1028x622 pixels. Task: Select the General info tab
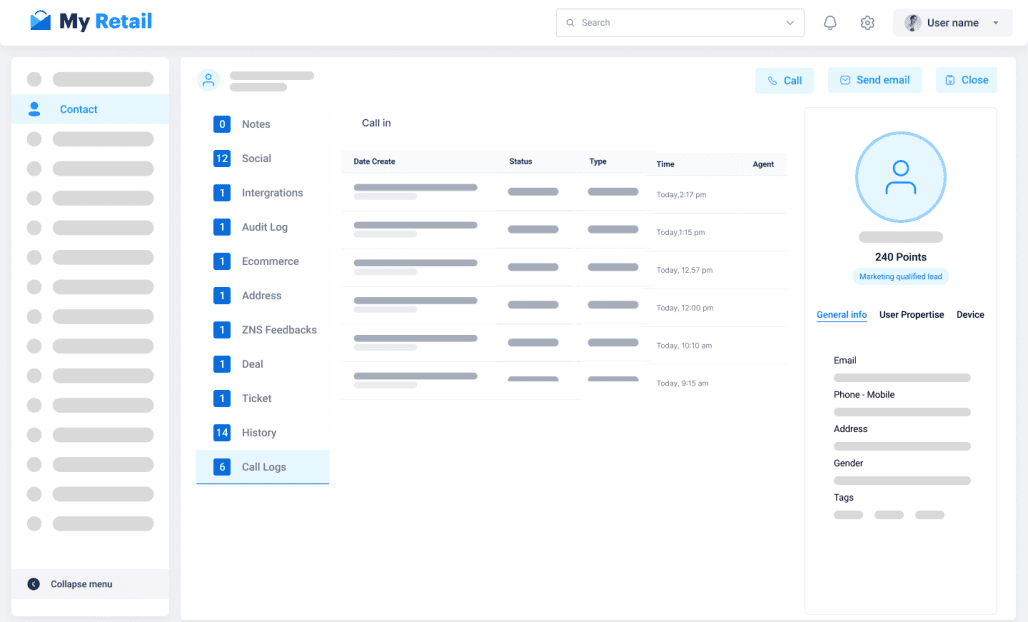(x=841, y=315)
